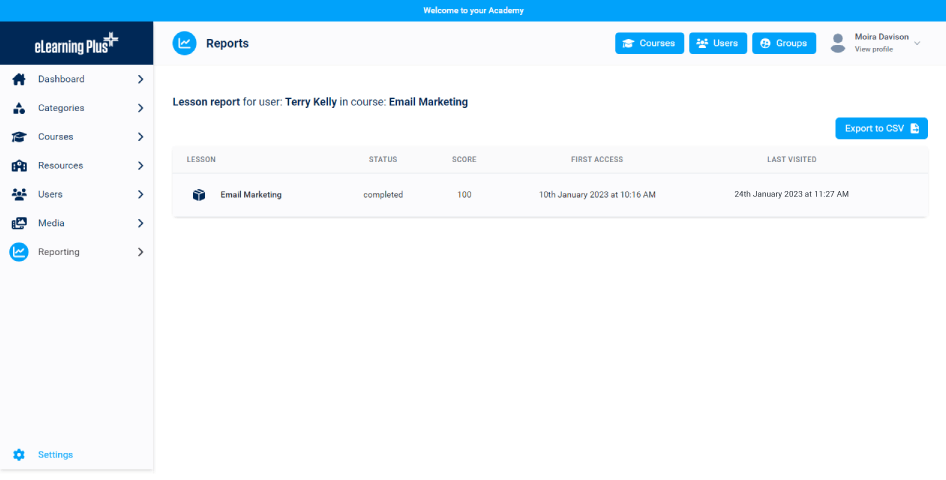Click the Resources icon in sidebar

click(x=19, y=166)
